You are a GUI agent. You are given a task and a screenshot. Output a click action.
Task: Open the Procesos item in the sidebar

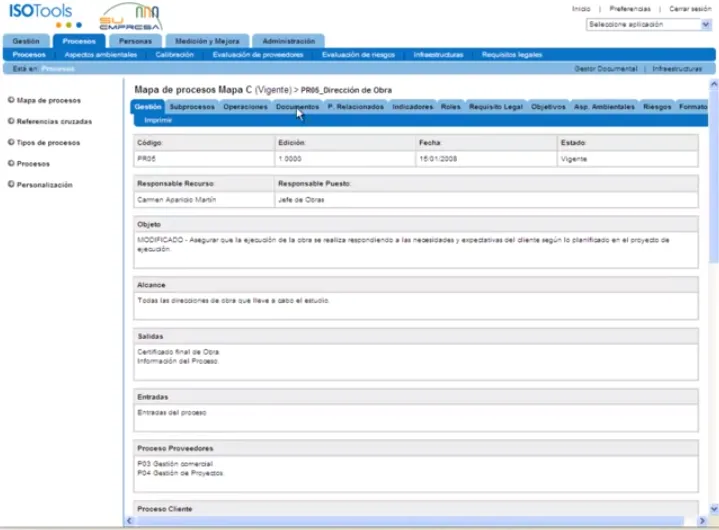pos(33,164)
